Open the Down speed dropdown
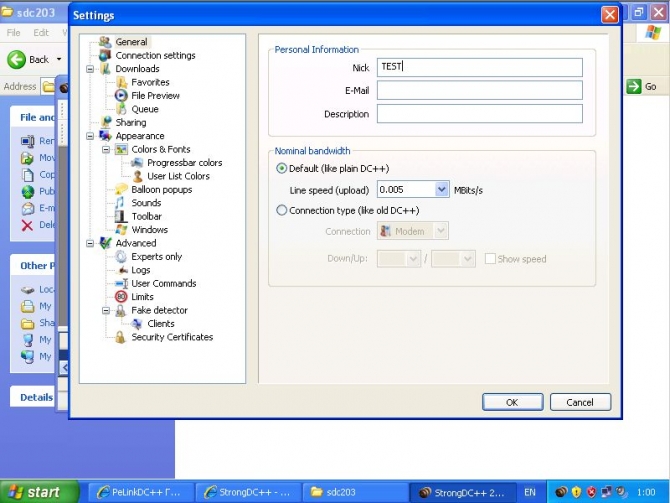 [x=413, y=259]
